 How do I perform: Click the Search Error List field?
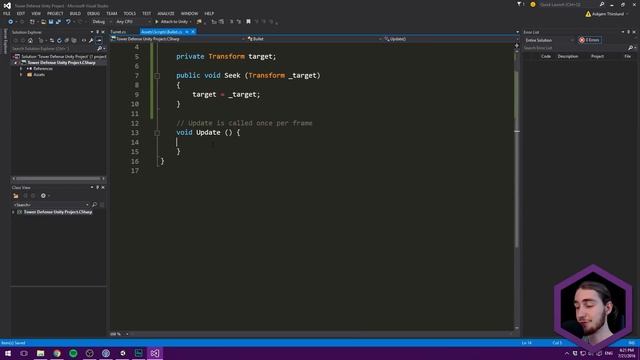click(x=576, y=48)
